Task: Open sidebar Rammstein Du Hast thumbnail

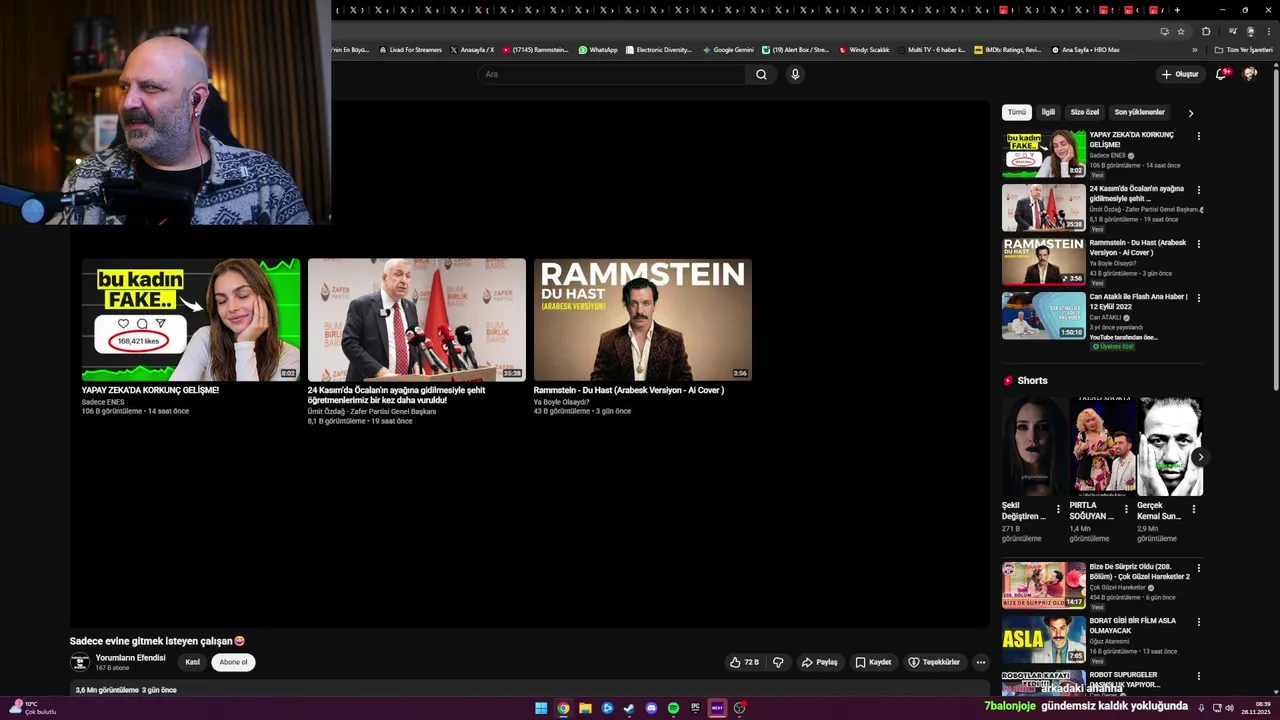Action: 1044,261
